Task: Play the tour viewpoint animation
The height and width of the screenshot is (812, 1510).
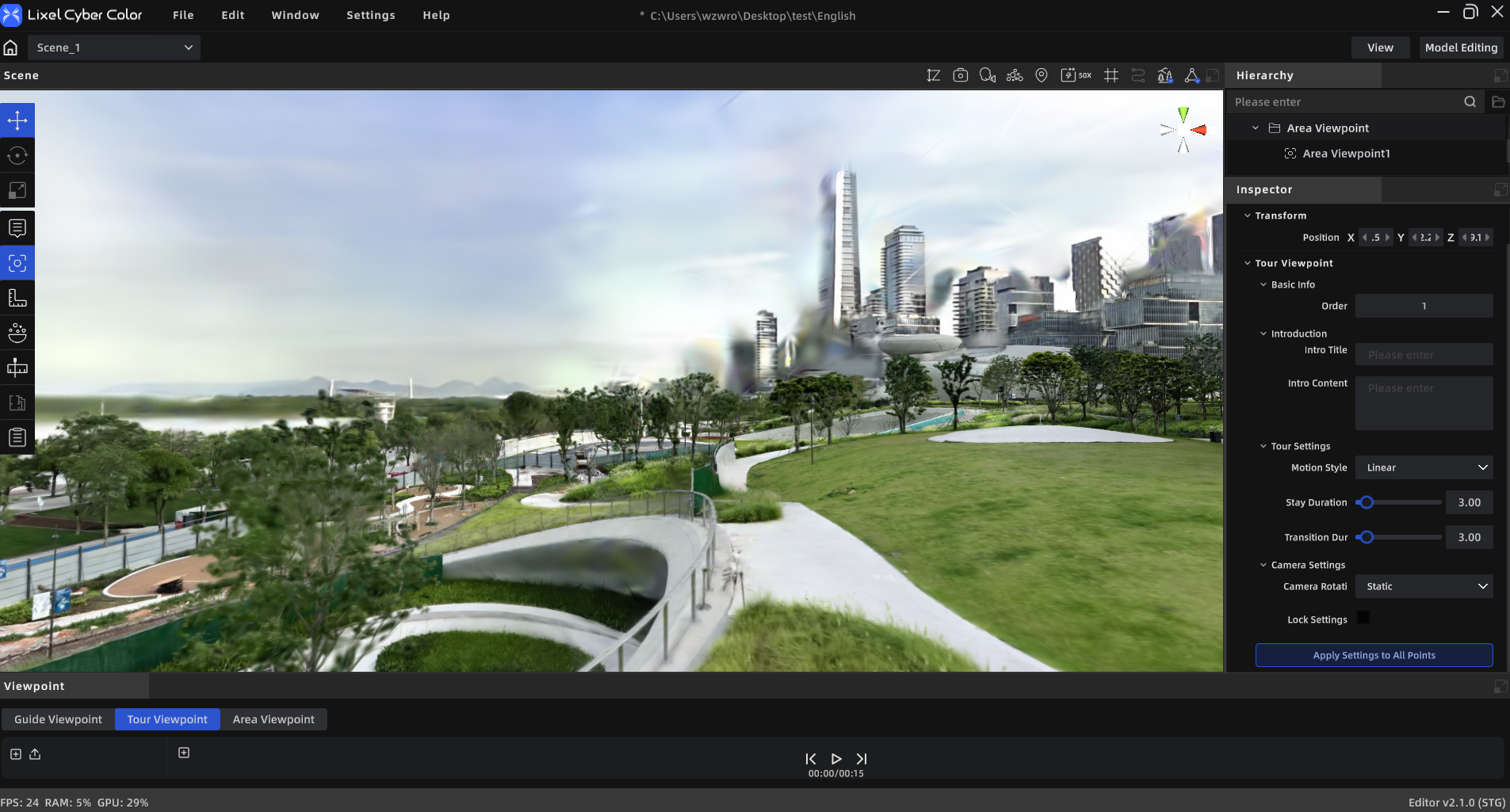Action: pos(836,759)
